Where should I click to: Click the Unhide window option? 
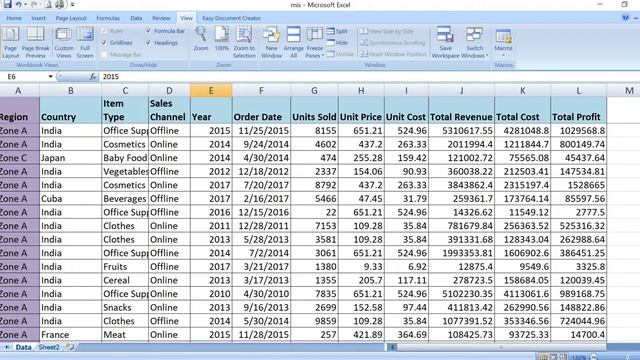click(x=340, y=54)
